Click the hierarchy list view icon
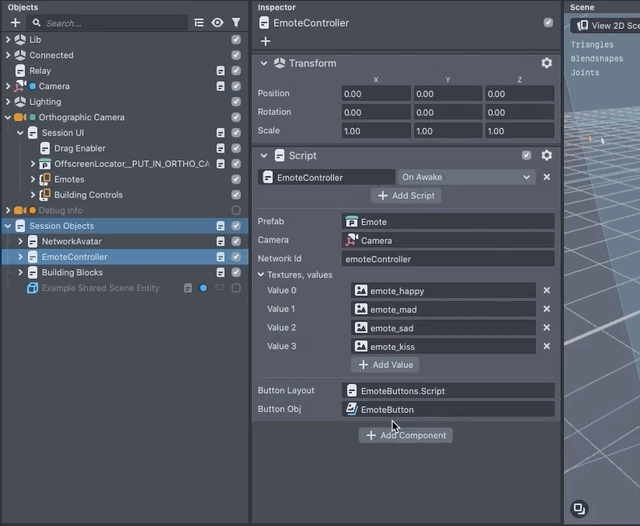Viewport: 640px width, 526px height. [x=199, y=22]
